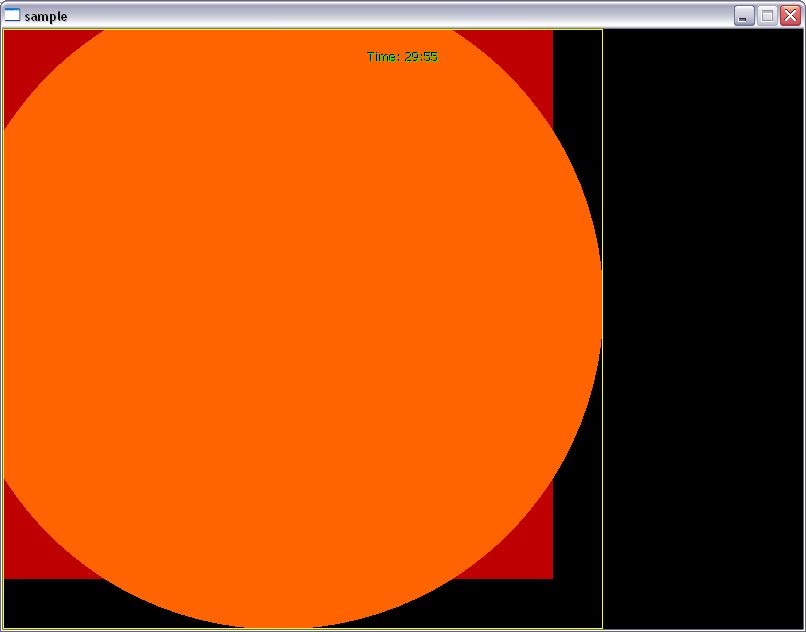
Task: Click the empty title bar middle area
Action: tap(400, 15)
